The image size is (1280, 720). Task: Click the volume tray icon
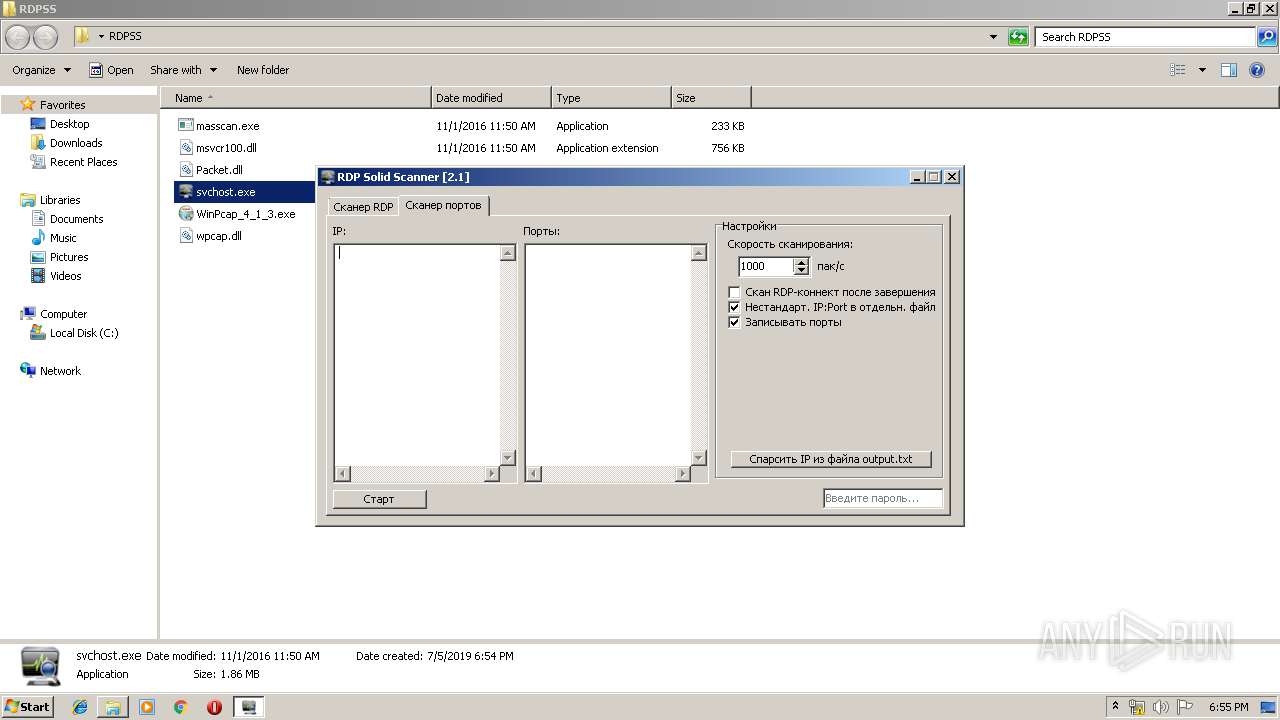coord(1160,707)
